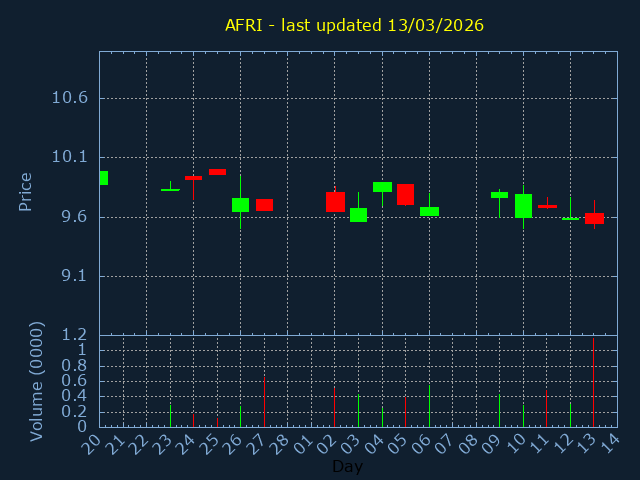Select the red candlestick on day 27
Viewport: 640px width, 480px height.
[264, 205]
